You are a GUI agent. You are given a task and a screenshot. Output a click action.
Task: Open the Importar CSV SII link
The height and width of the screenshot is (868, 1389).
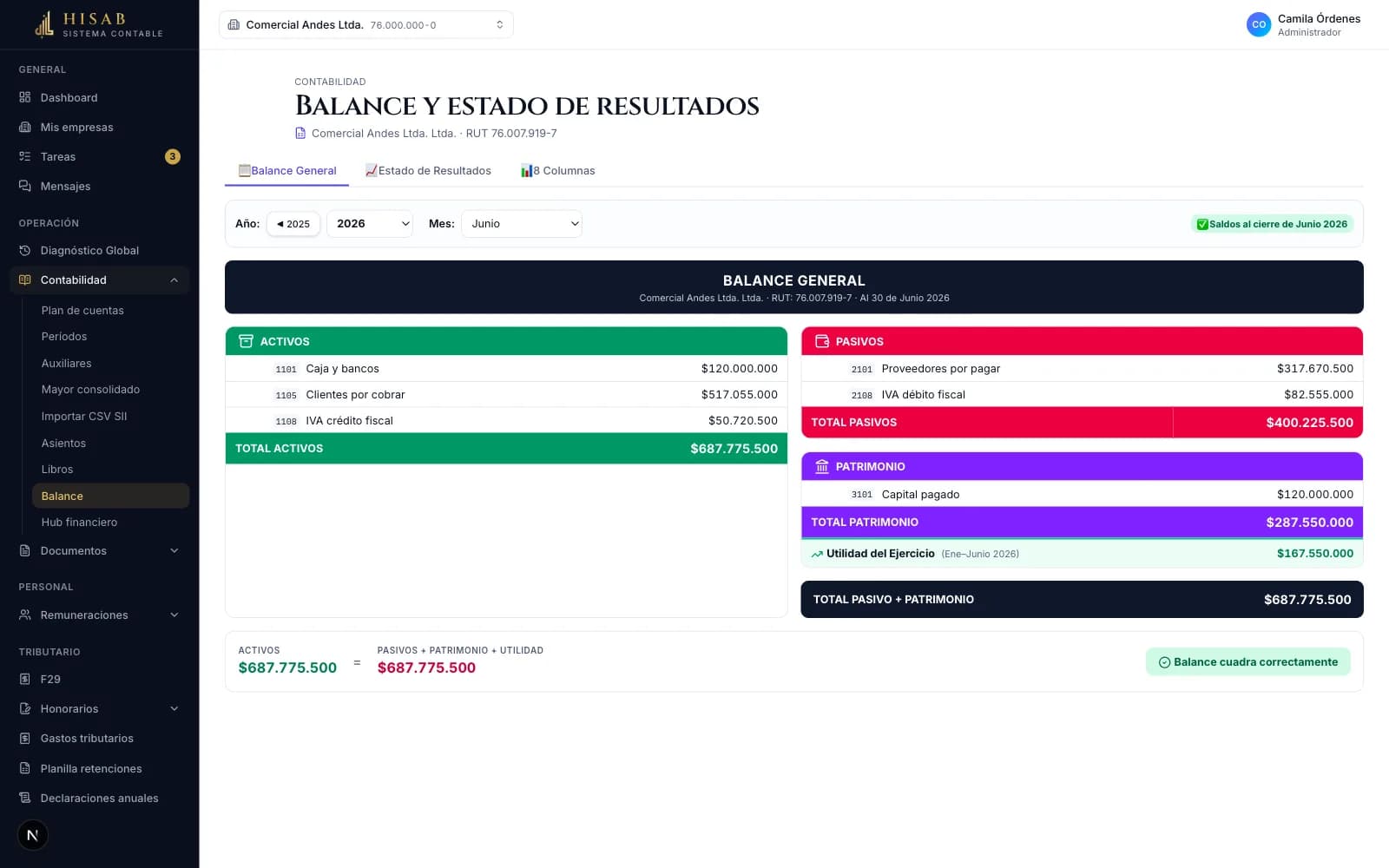tap(84, 416)
